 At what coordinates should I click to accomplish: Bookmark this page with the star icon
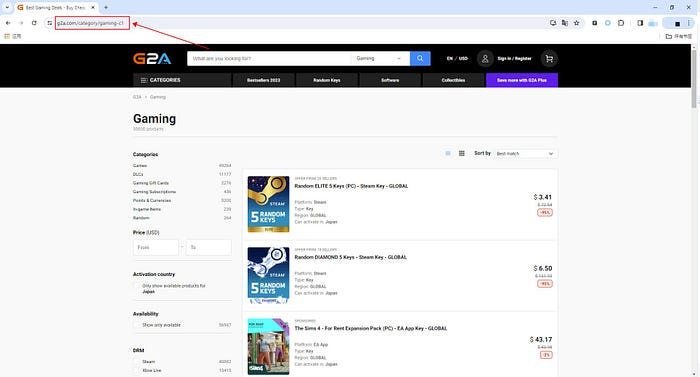pos(576,23)
